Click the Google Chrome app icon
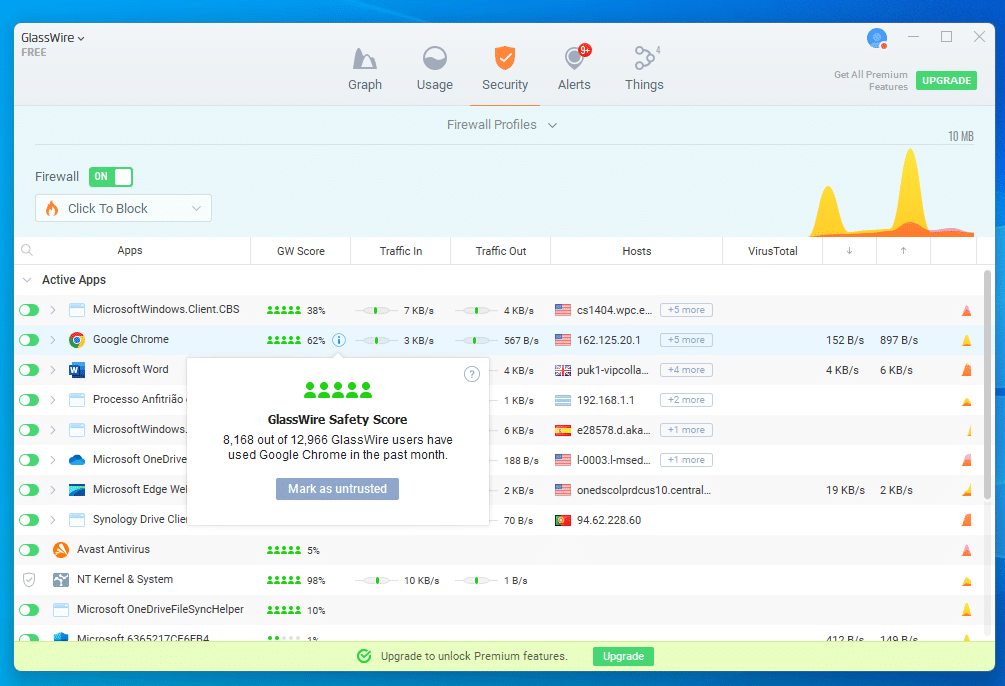 (77, 340)
